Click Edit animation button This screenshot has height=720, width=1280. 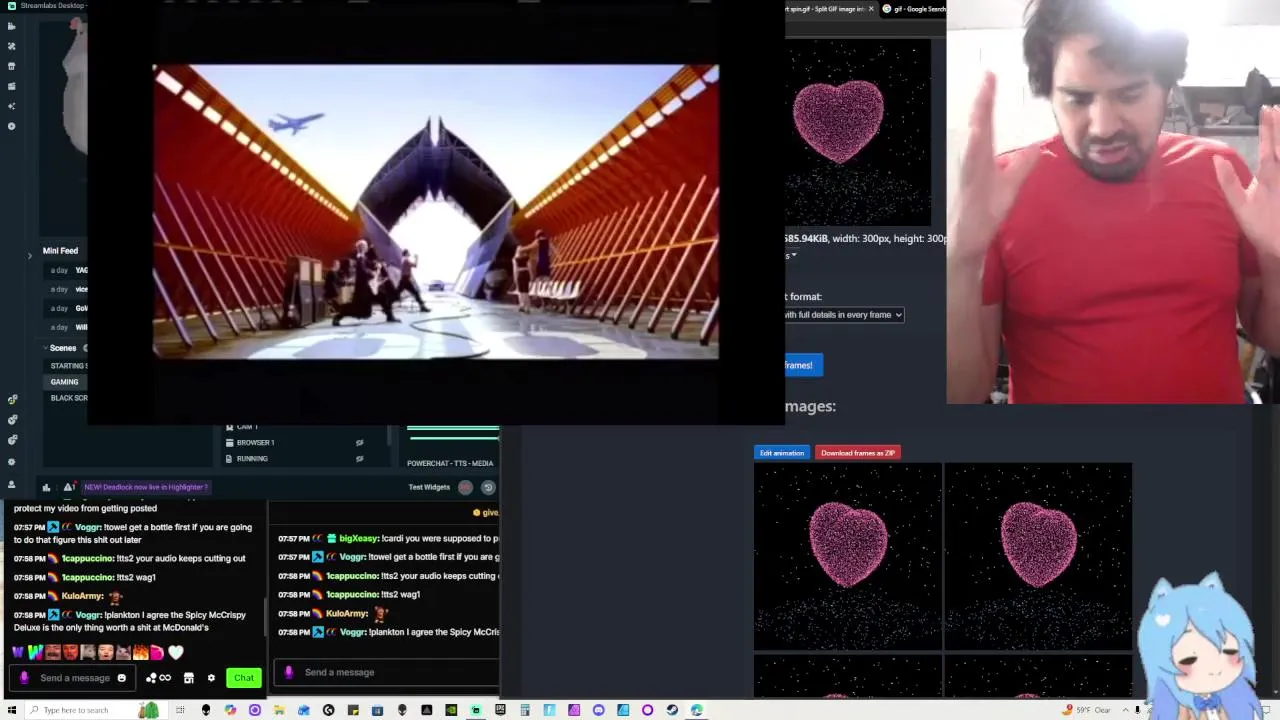point(782,453)
